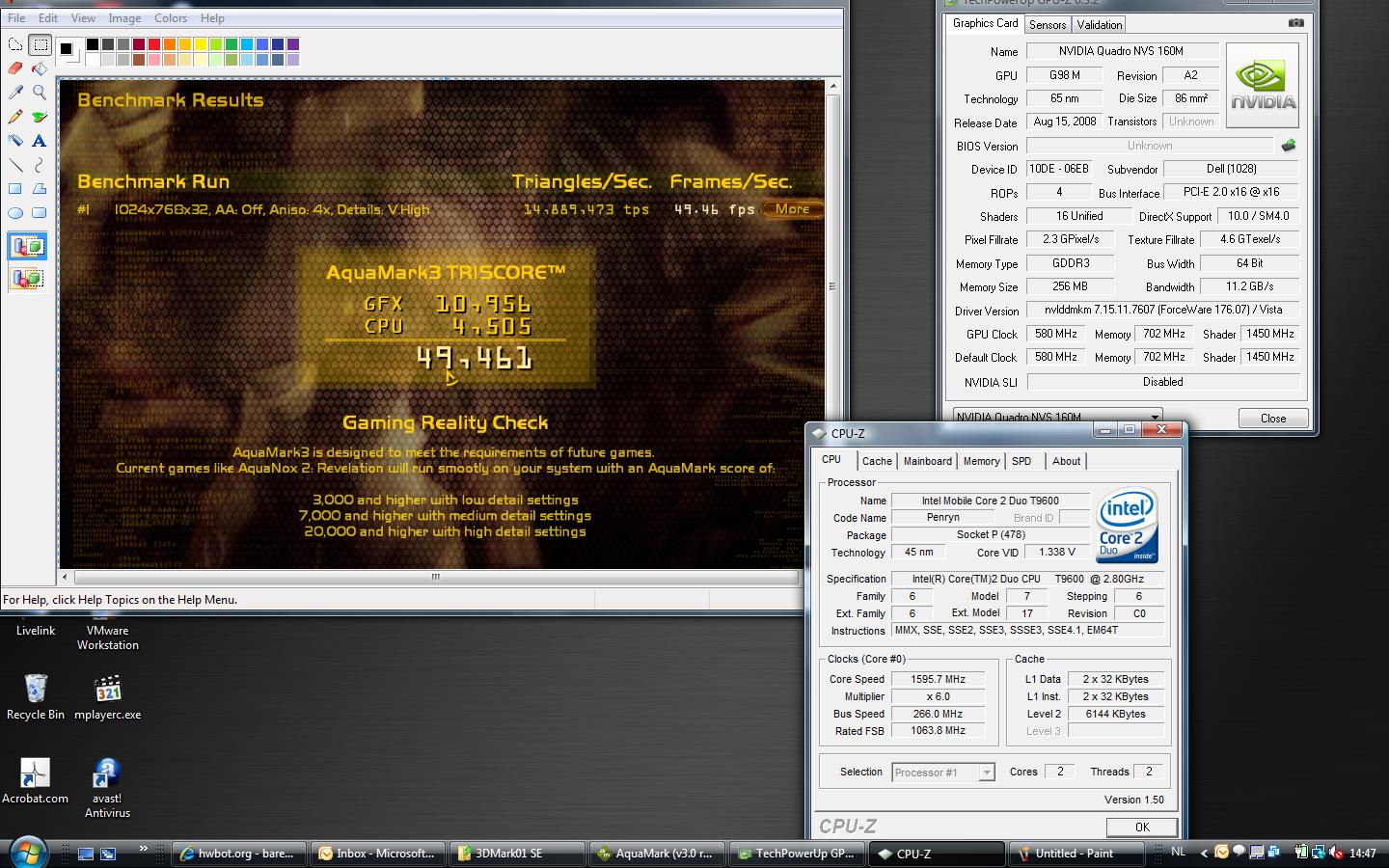The image size is (1389, 868).
Task: Select the Text tool in Paint
Action: pos(40,141)
